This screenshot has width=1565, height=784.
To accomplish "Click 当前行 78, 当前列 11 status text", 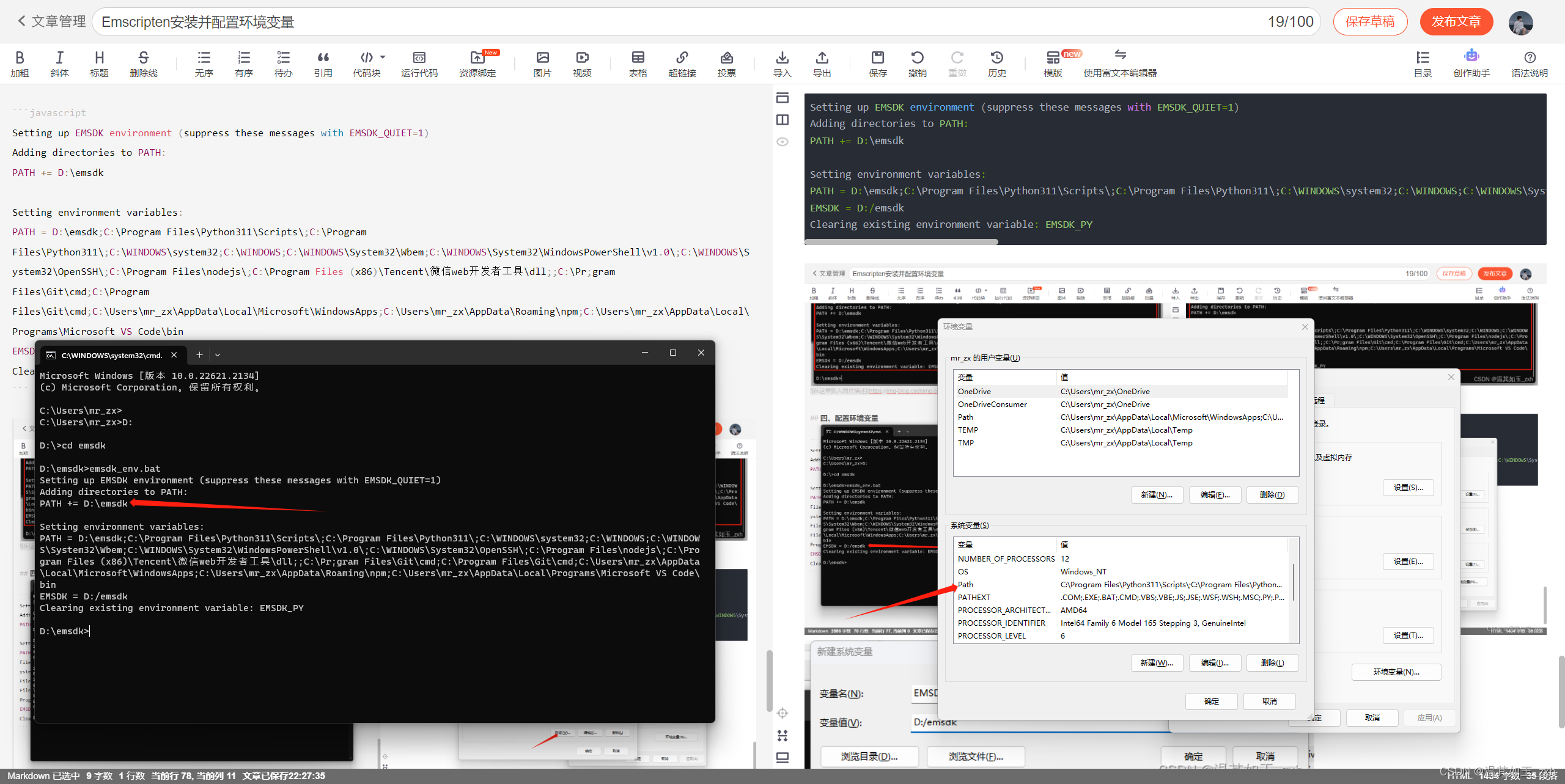I will click(x=193, y=776).
